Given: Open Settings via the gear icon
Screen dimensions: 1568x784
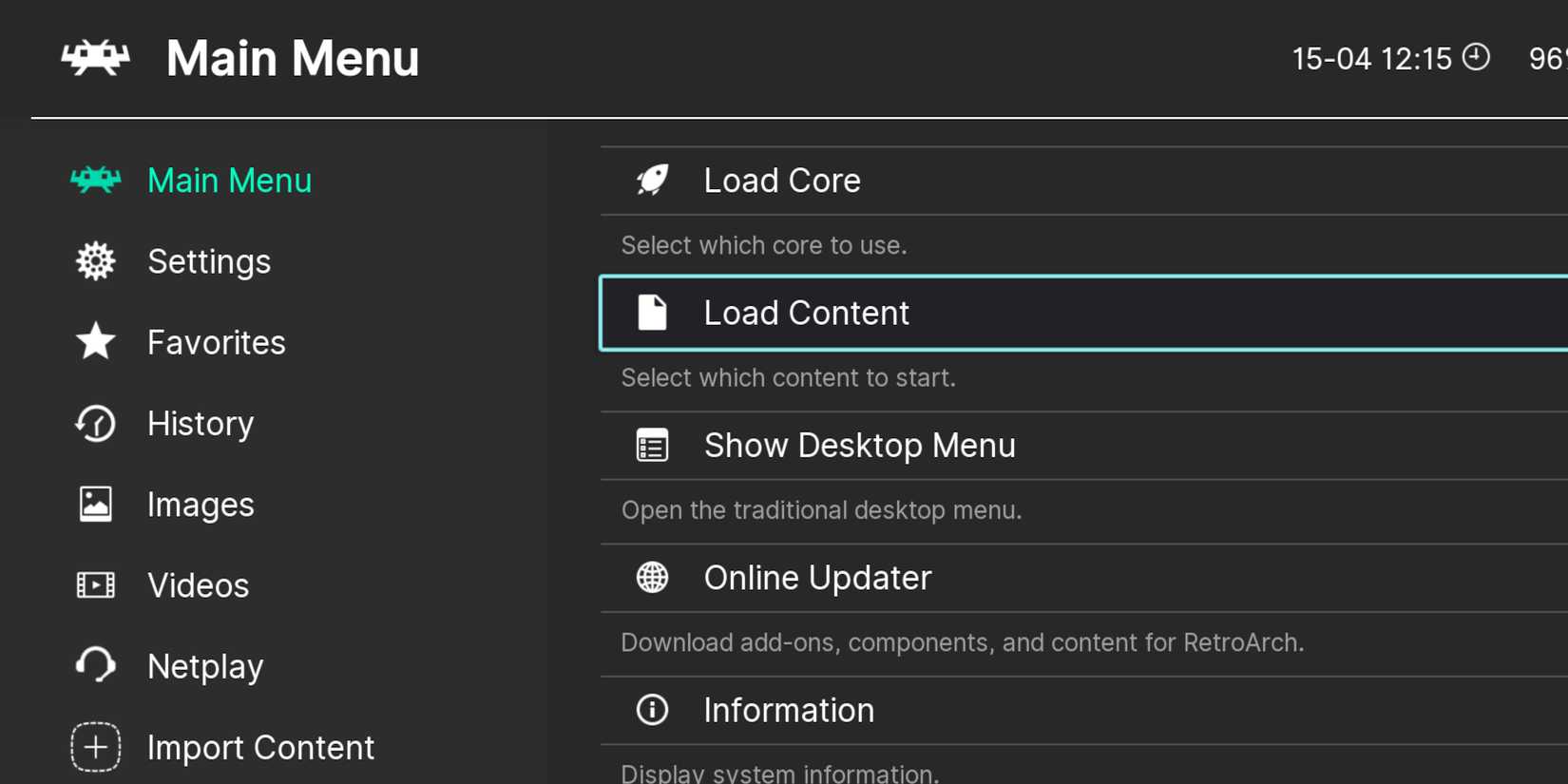Looking at the screenshot, I should [x=95, y=261].
